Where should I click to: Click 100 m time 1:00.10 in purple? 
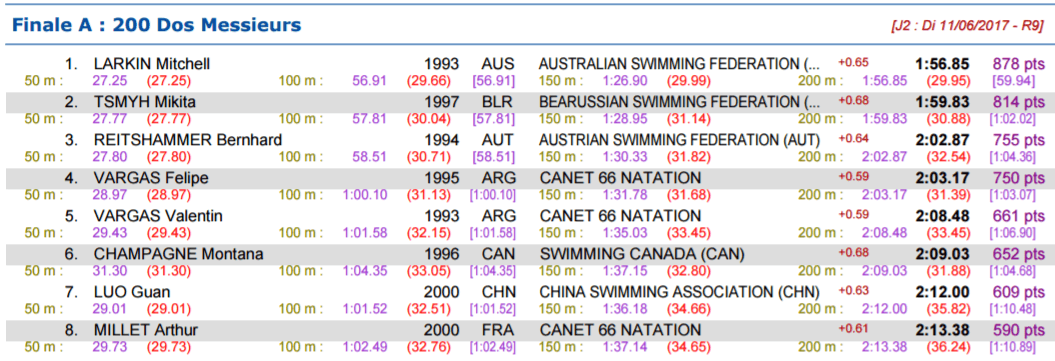coord(365,195)
